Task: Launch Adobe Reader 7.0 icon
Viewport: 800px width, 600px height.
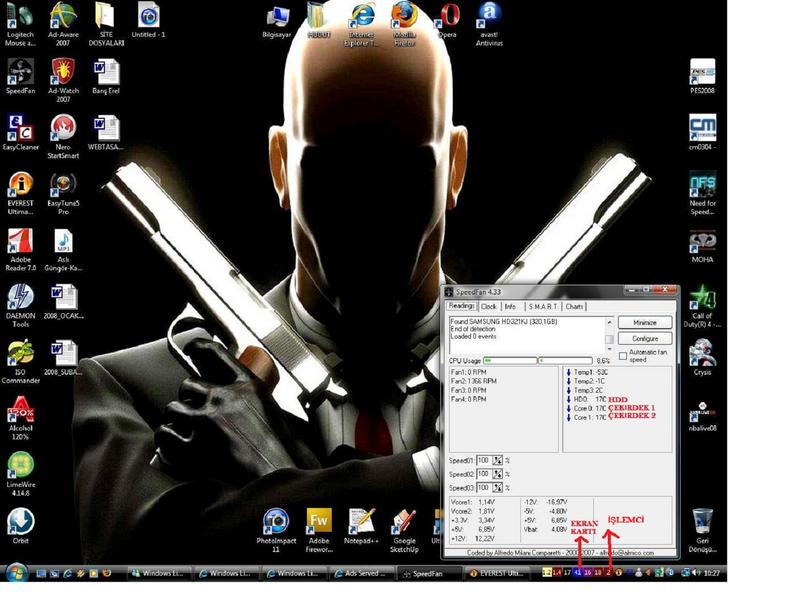Action: click(x=20, y=249)
